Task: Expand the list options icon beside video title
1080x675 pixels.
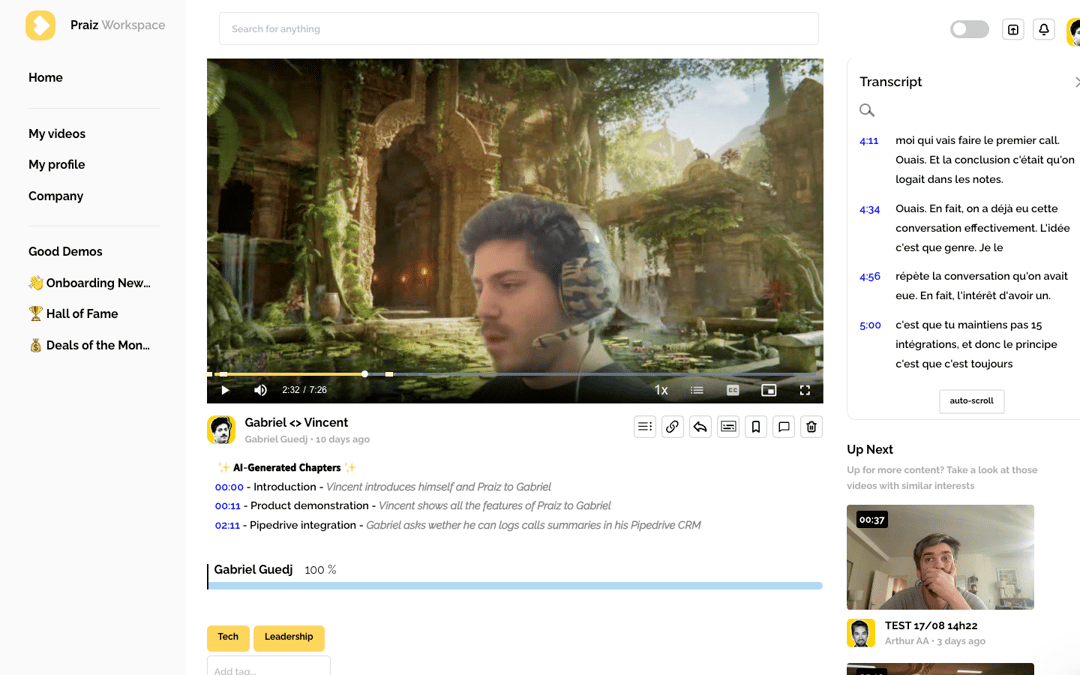Action: pos(645,427)
